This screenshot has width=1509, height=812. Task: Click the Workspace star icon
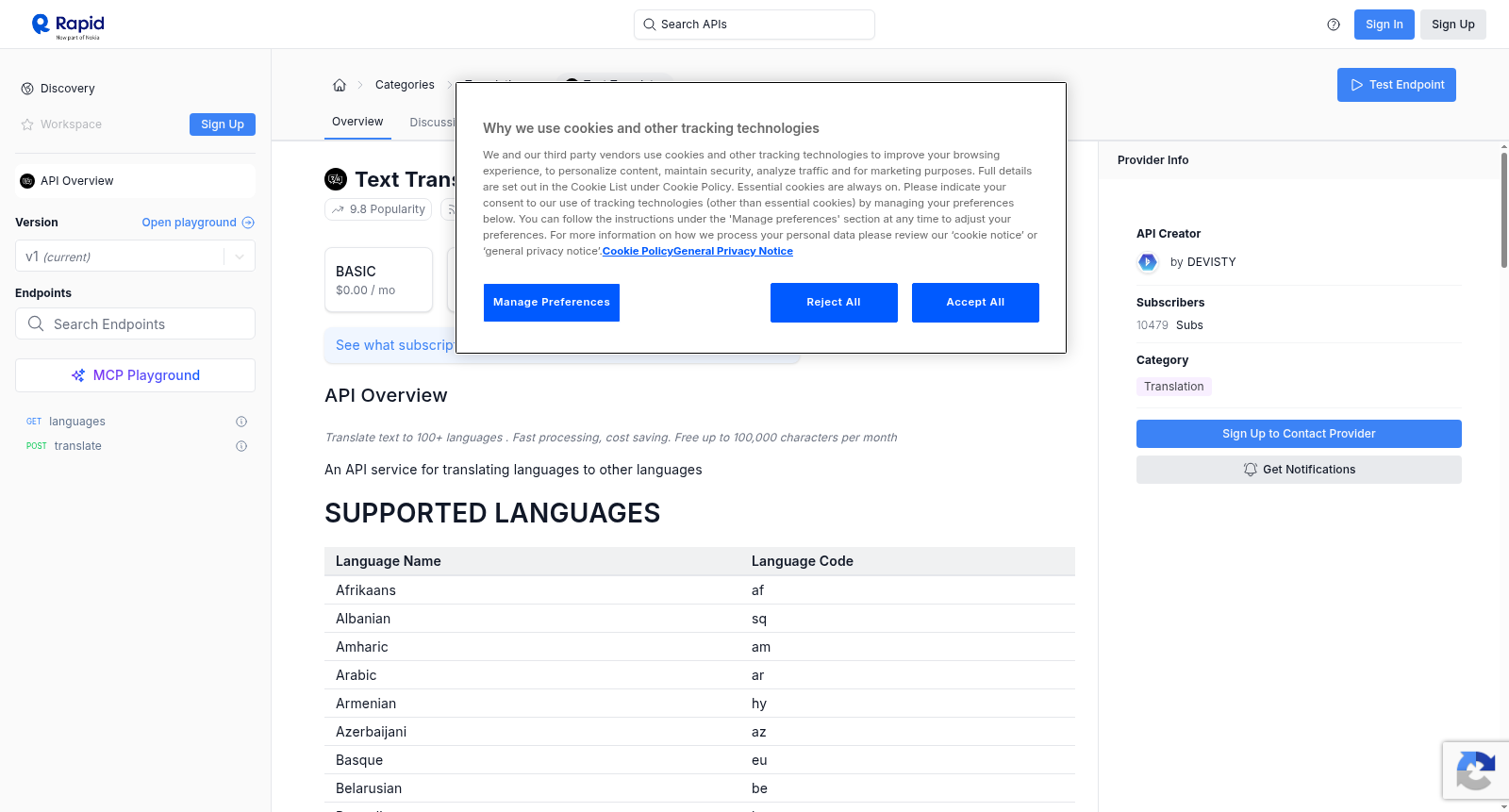click(27, 124)
